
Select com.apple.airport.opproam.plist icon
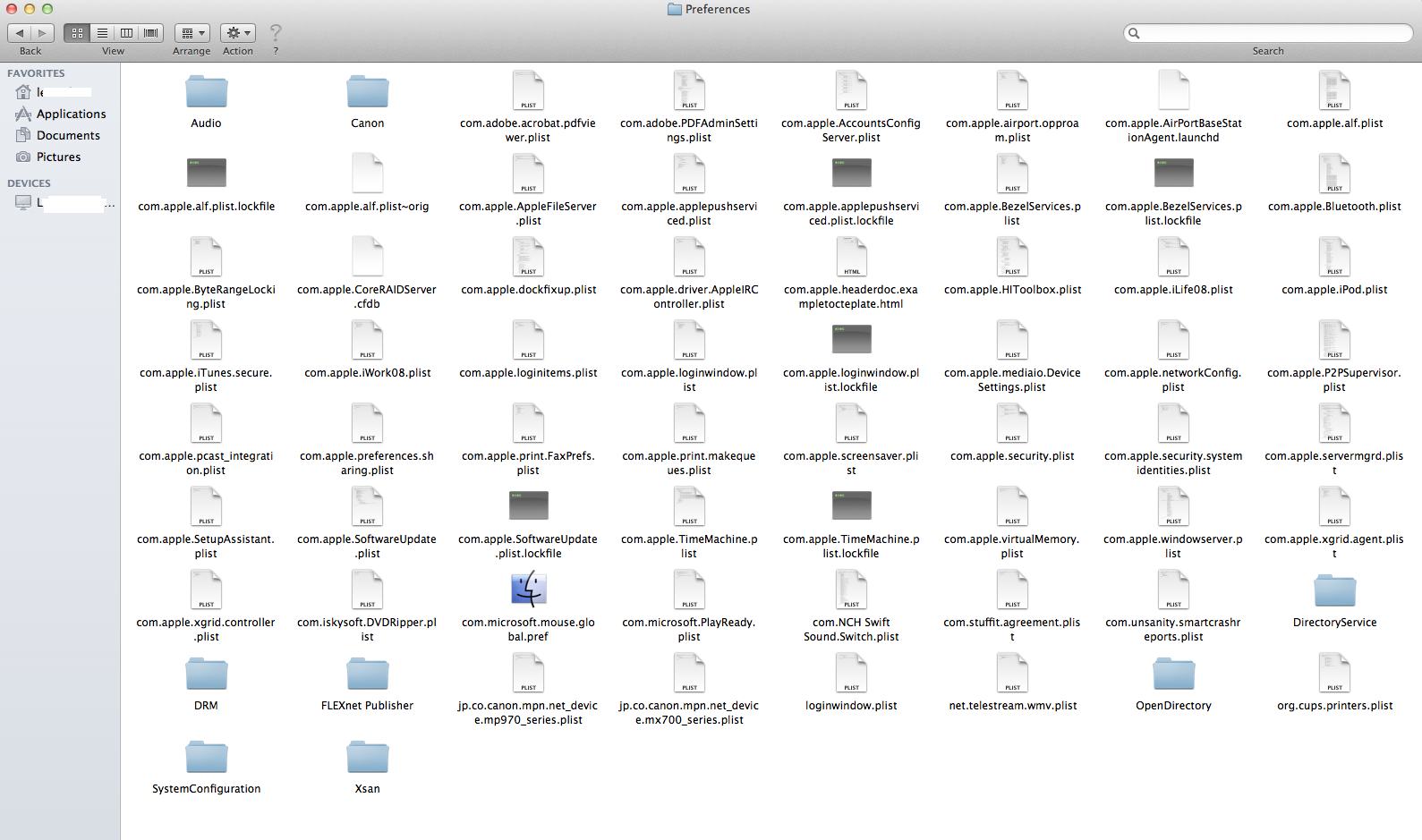[x=1012, y=90]
